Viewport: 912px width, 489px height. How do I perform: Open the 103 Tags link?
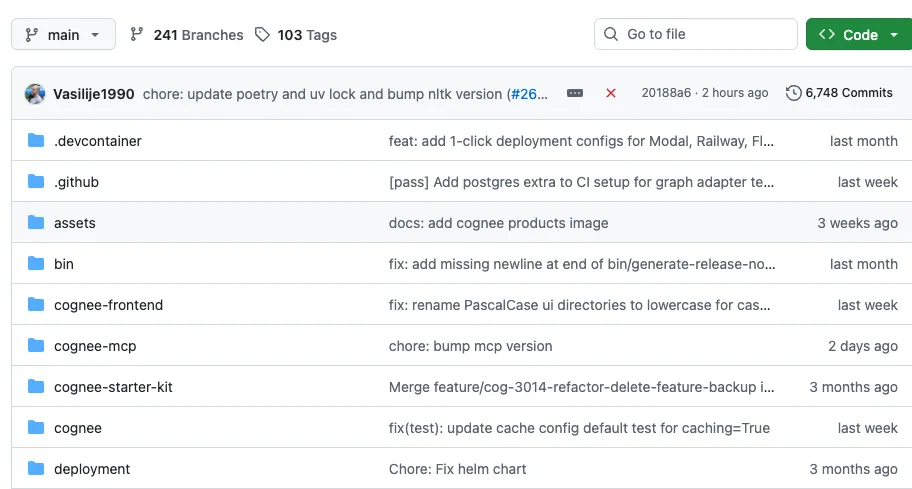296,35
